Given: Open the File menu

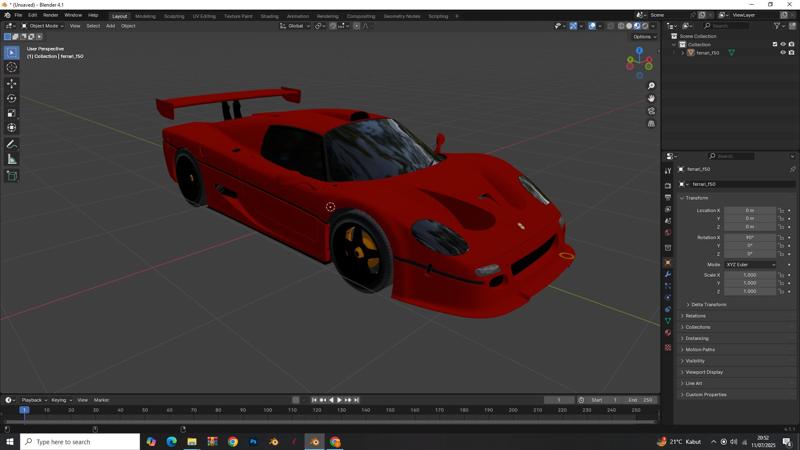Looking at the screenshot, I should tap(18, 15).
